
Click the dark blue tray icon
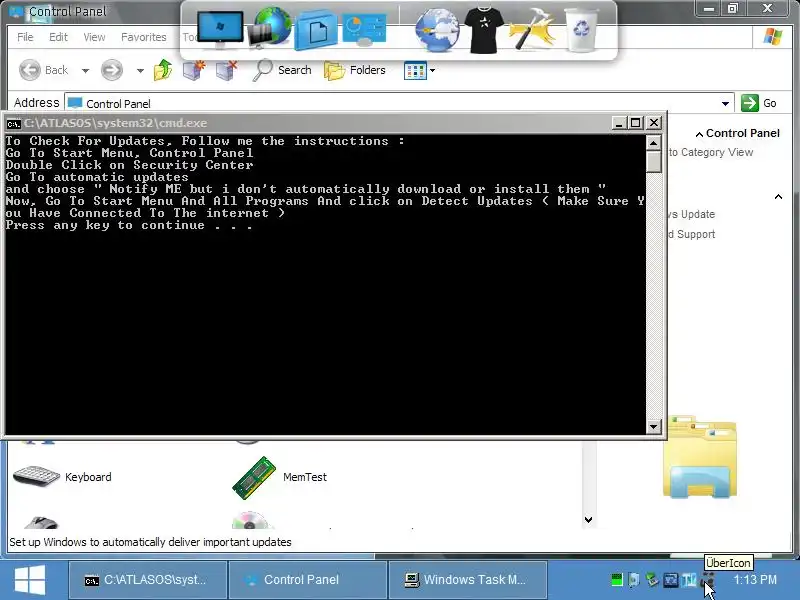click(670, 580)
